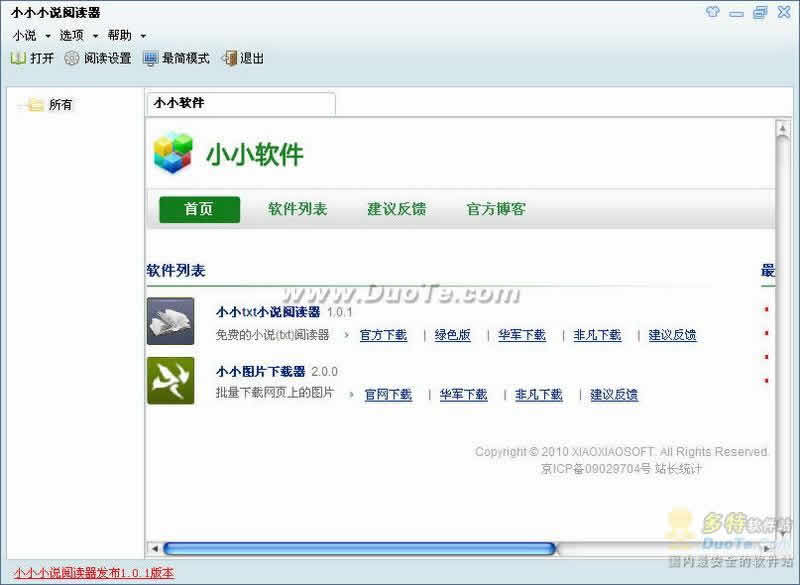This screenshot has height=585, width=800.
Task: Open reading settings gear icon
Action: tap(72, 58)
